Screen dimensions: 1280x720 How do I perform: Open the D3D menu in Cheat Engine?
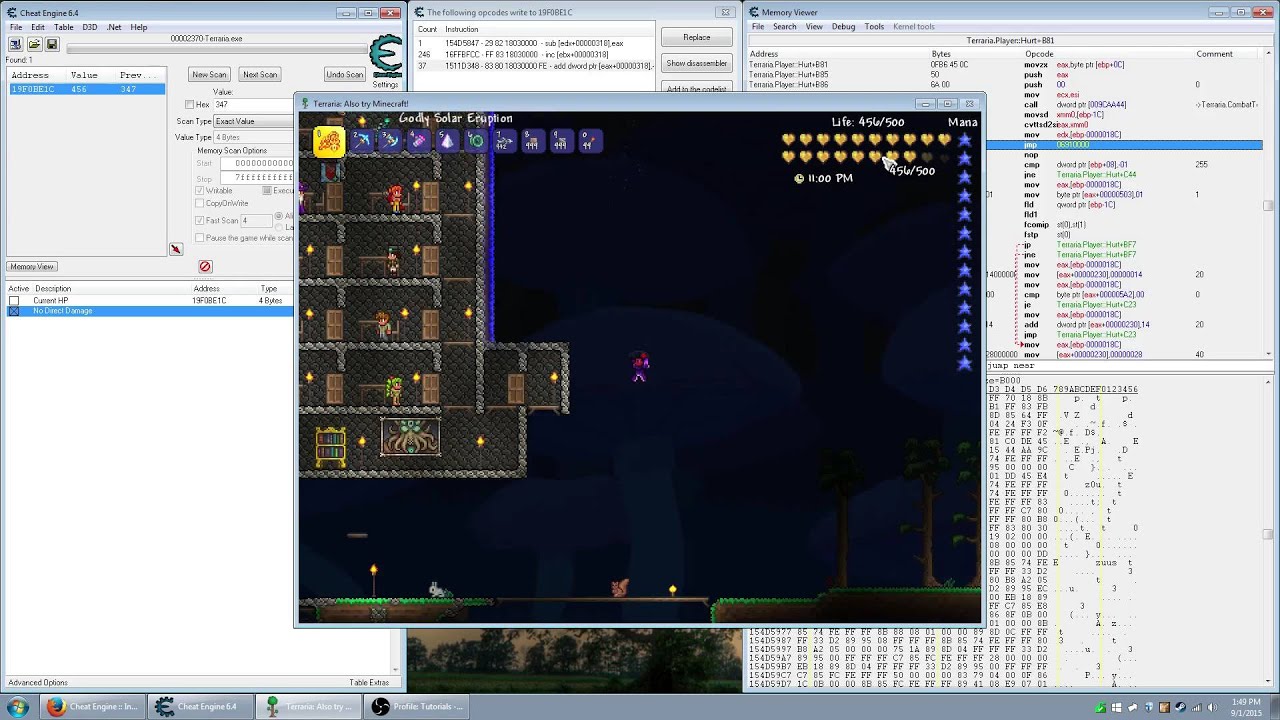click(x=89, y=27)
